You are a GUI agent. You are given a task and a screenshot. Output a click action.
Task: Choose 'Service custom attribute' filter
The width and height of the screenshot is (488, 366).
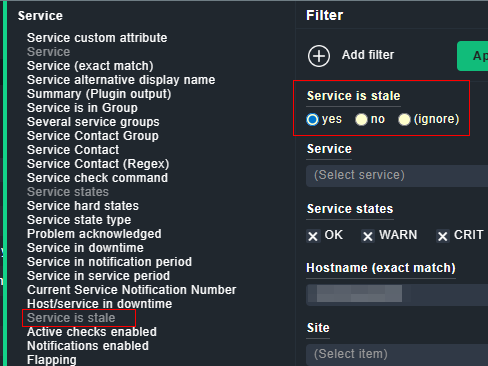97,38
